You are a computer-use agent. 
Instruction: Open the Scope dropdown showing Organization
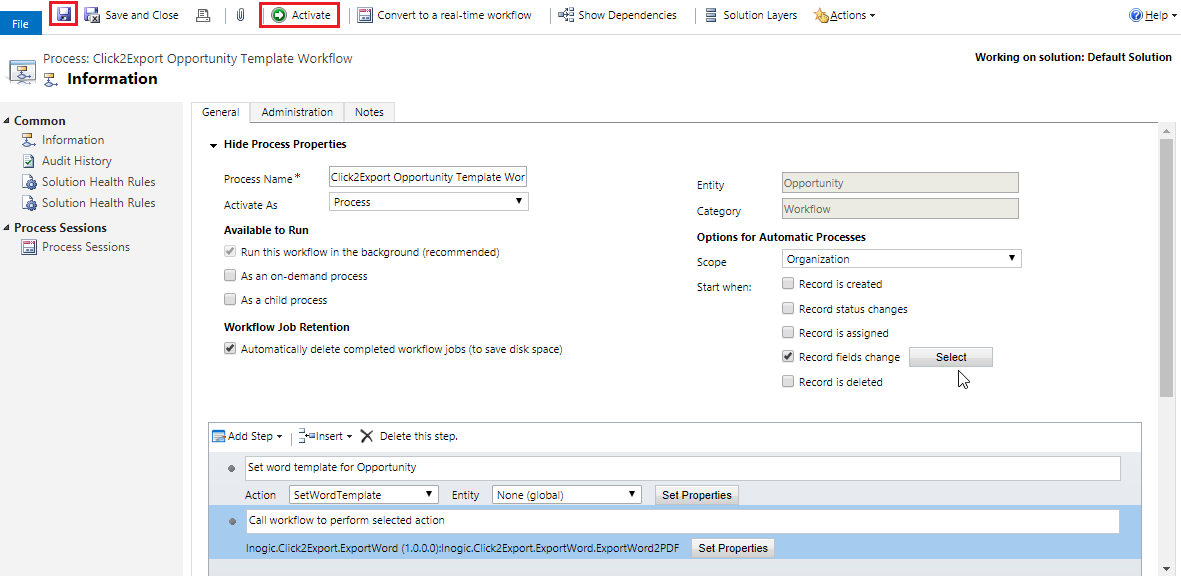pyautogui.click(x=902, y=259)
